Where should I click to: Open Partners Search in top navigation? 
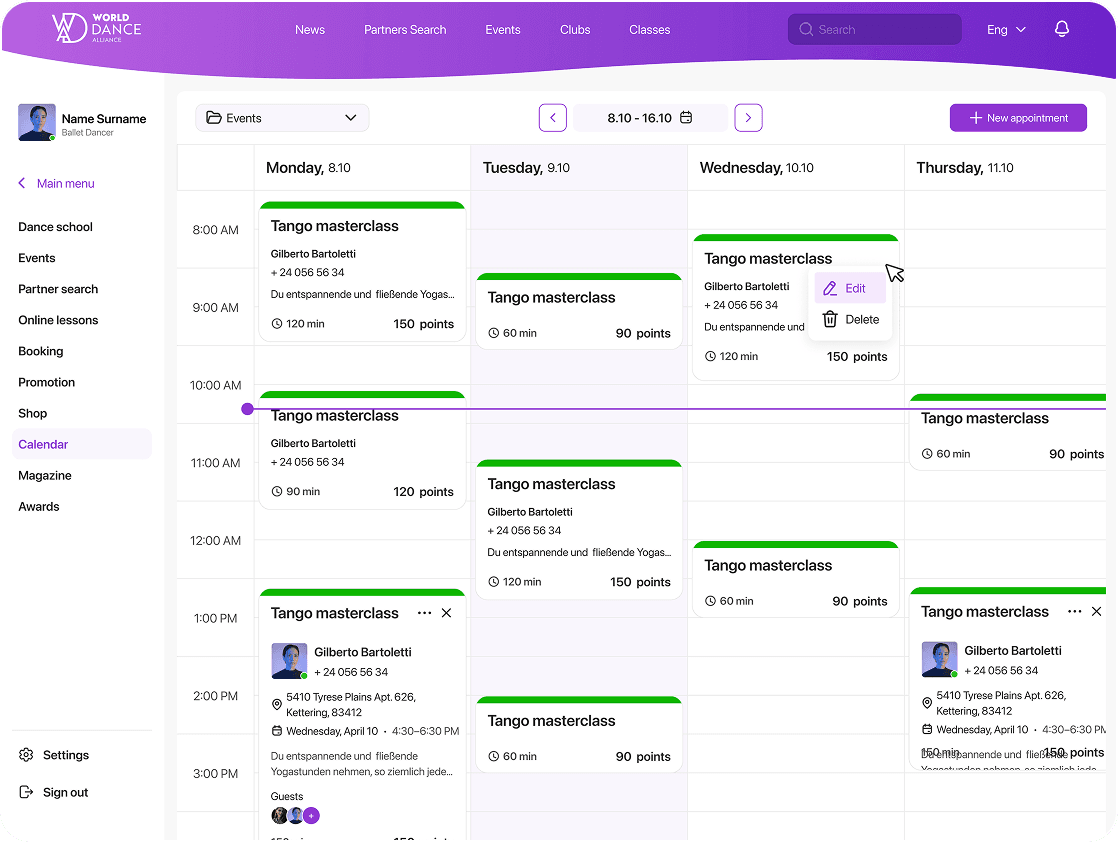[x=405, y=29]
